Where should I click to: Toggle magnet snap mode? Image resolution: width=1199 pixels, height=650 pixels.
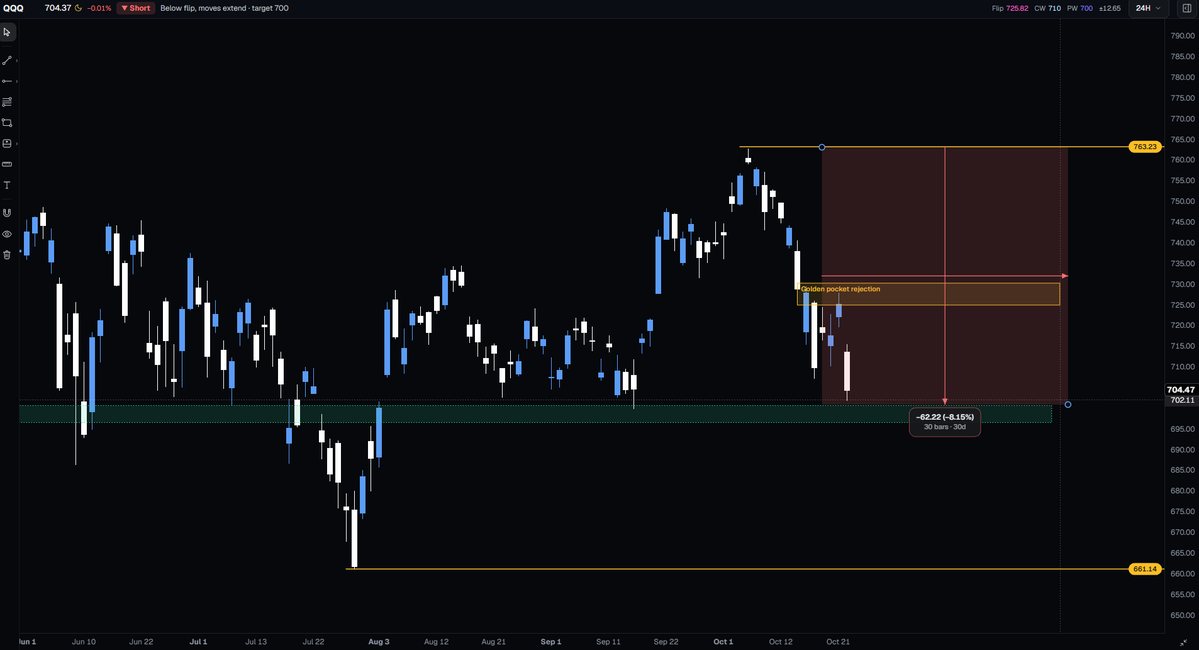(7, 213)
